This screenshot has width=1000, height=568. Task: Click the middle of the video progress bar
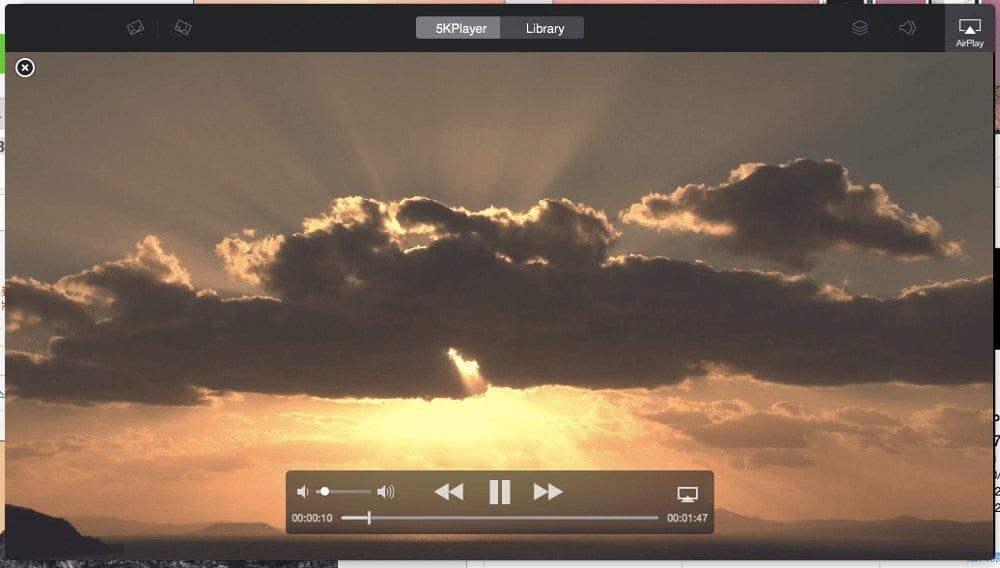[x=500, y=518]
